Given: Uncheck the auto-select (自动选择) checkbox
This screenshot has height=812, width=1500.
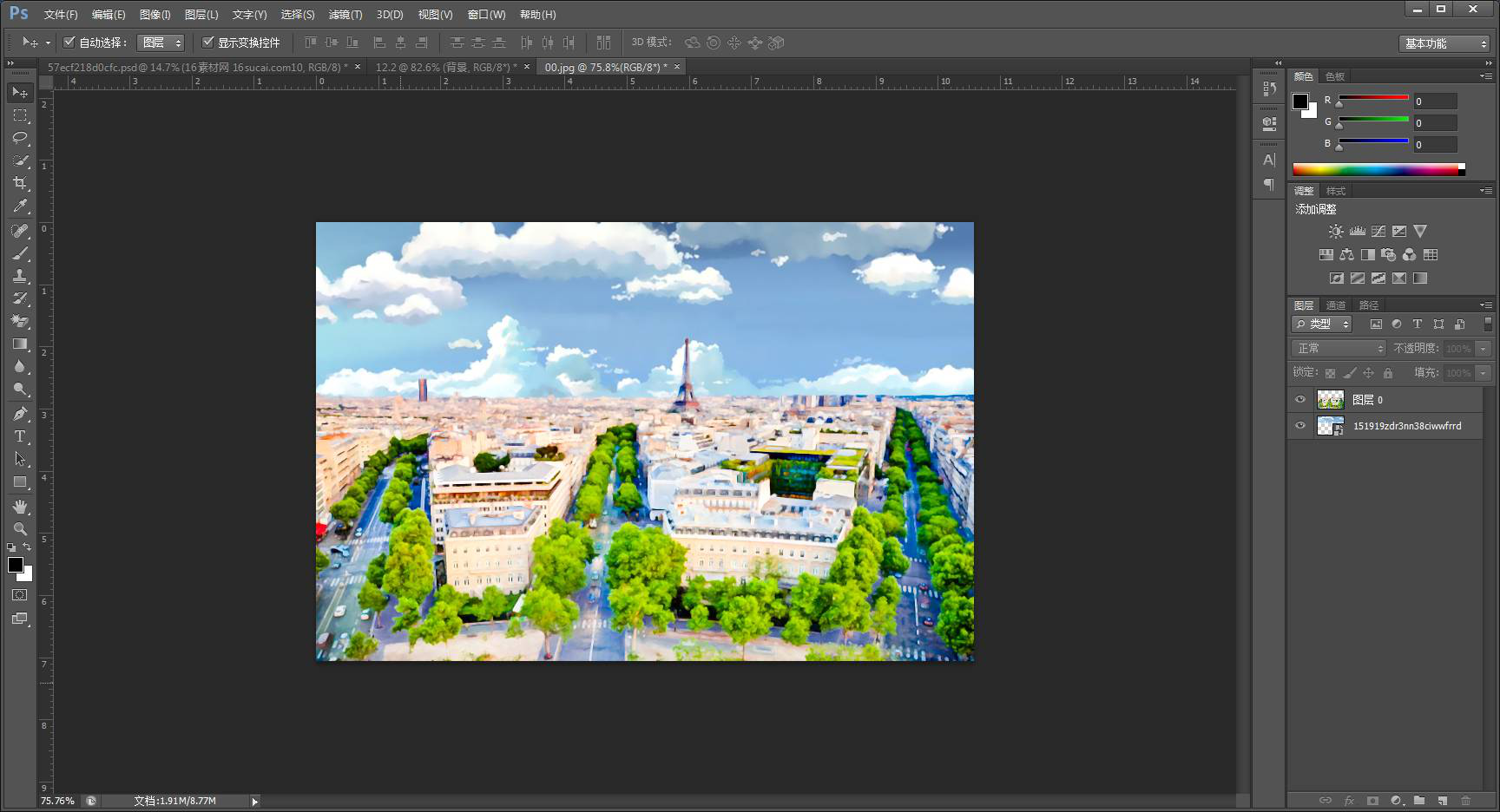Looking at the screenshot, I should click(x=69, y=42).
